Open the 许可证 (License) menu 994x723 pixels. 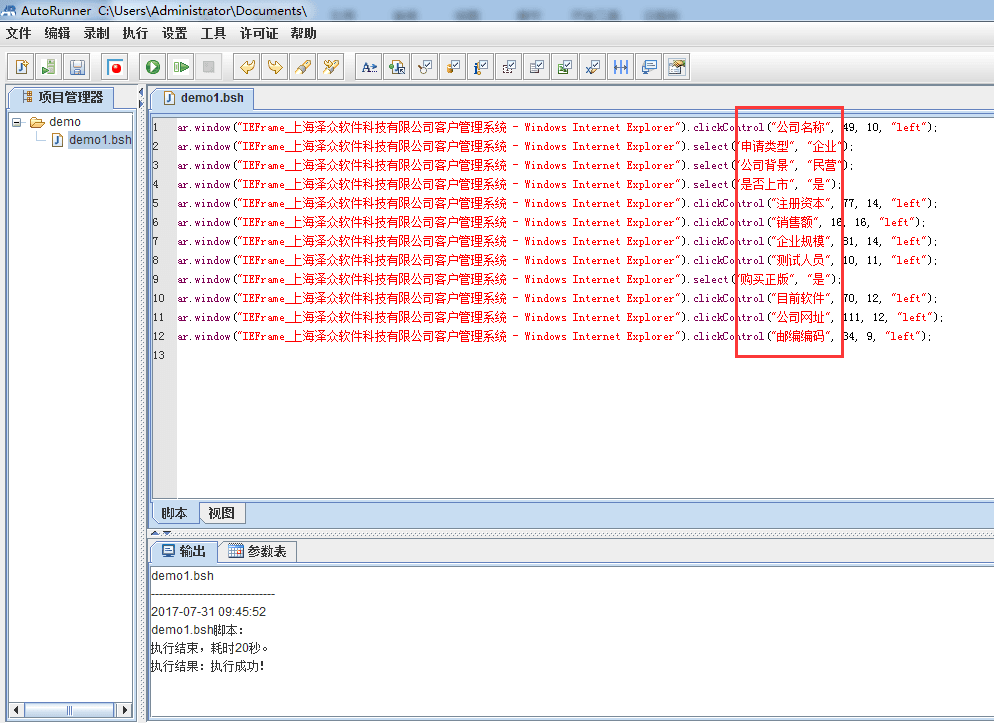259,33
